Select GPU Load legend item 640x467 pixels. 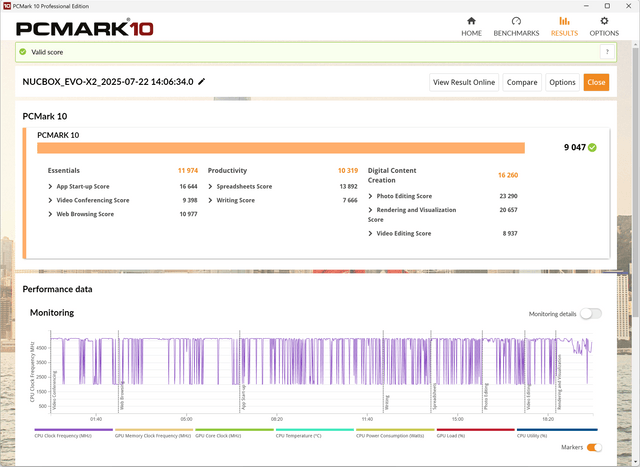pyautogui.click(x=476, y=433)
